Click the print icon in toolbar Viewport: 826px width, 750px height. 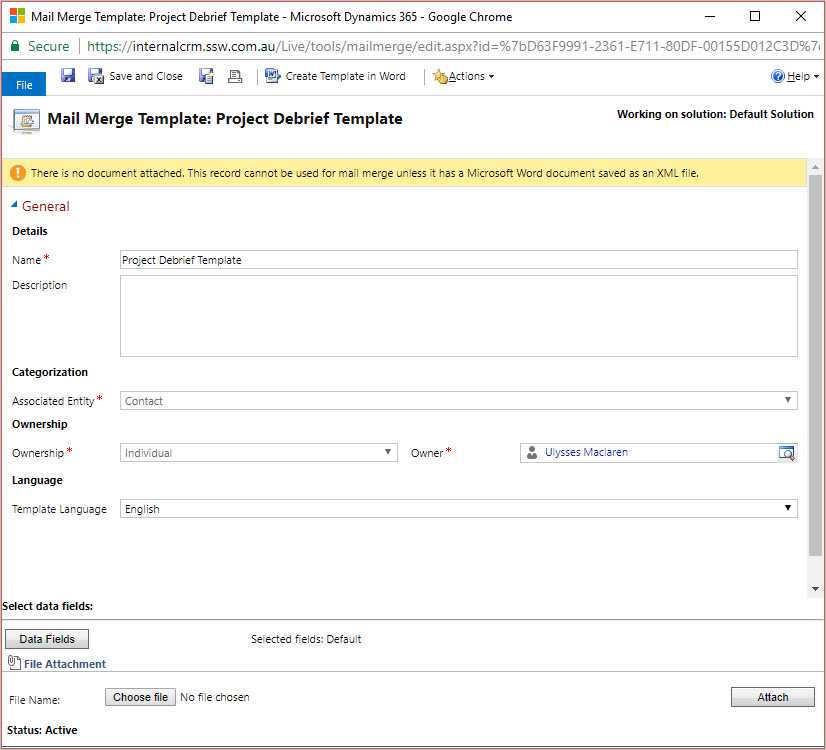235,76
